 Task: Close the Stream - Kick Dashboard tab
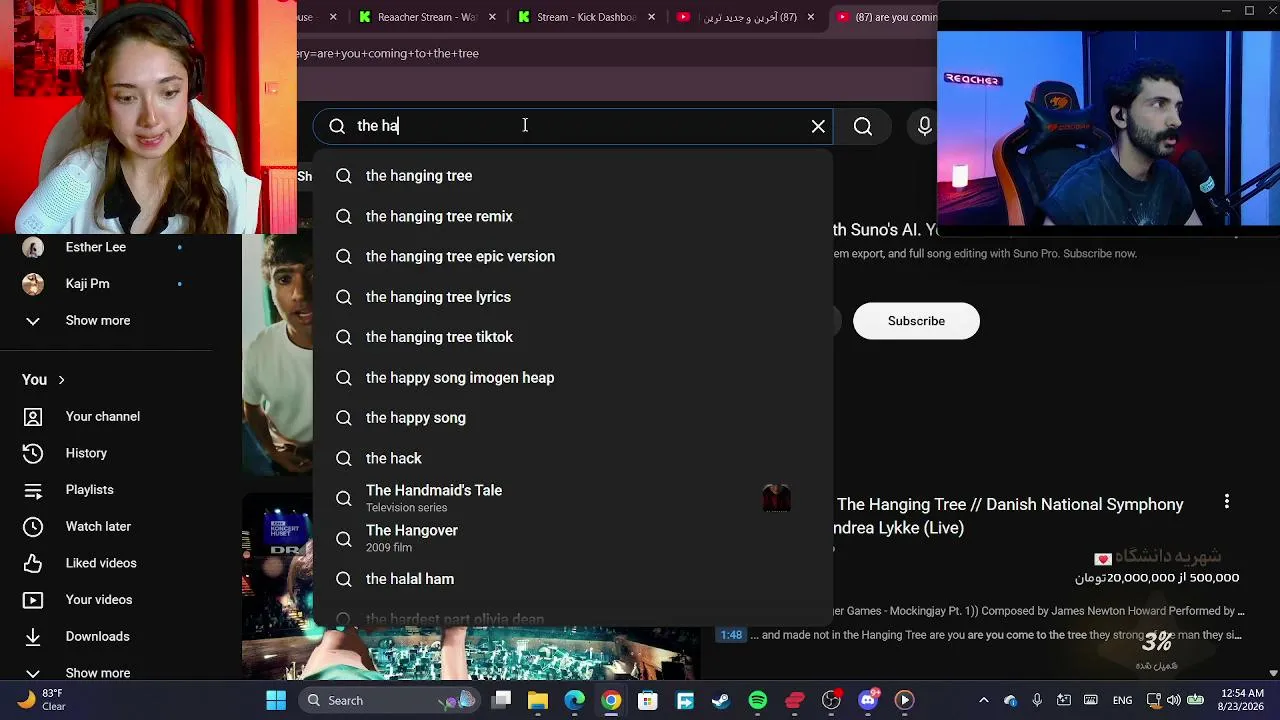click(x=652, y=17)
